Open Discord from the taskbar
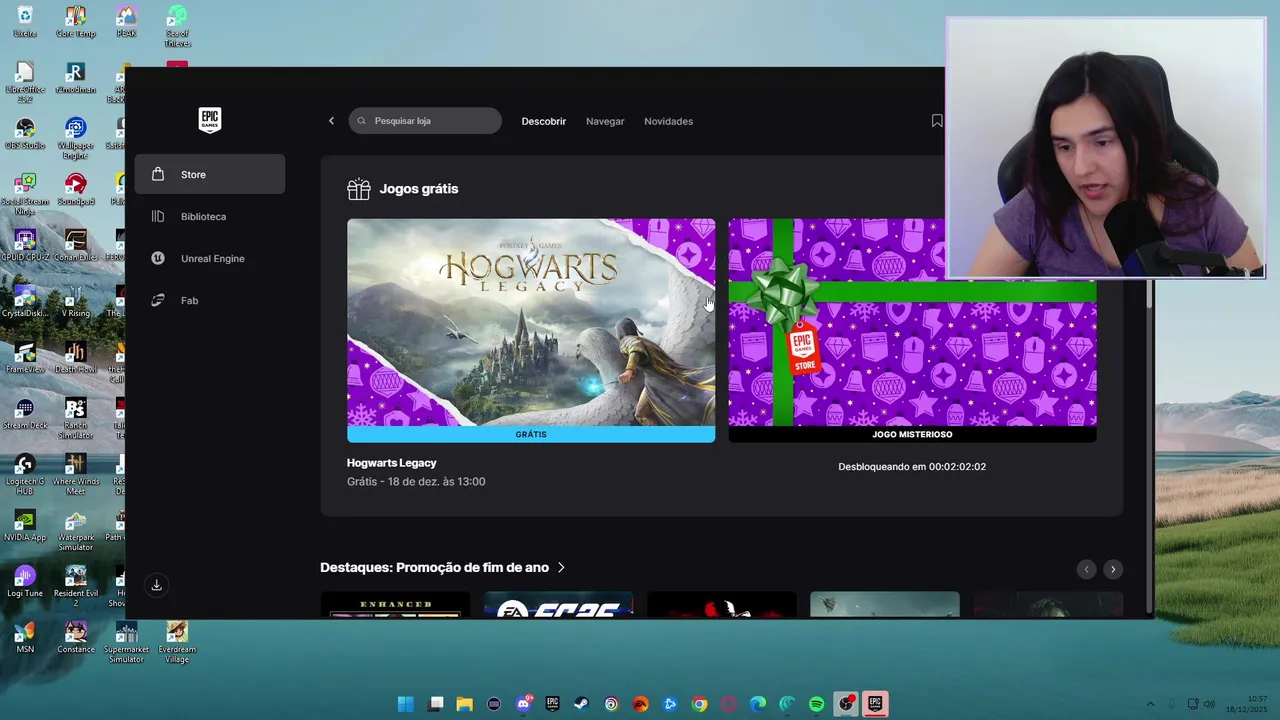The width and height of the screenshot is (1280, 720). [523, 704]
